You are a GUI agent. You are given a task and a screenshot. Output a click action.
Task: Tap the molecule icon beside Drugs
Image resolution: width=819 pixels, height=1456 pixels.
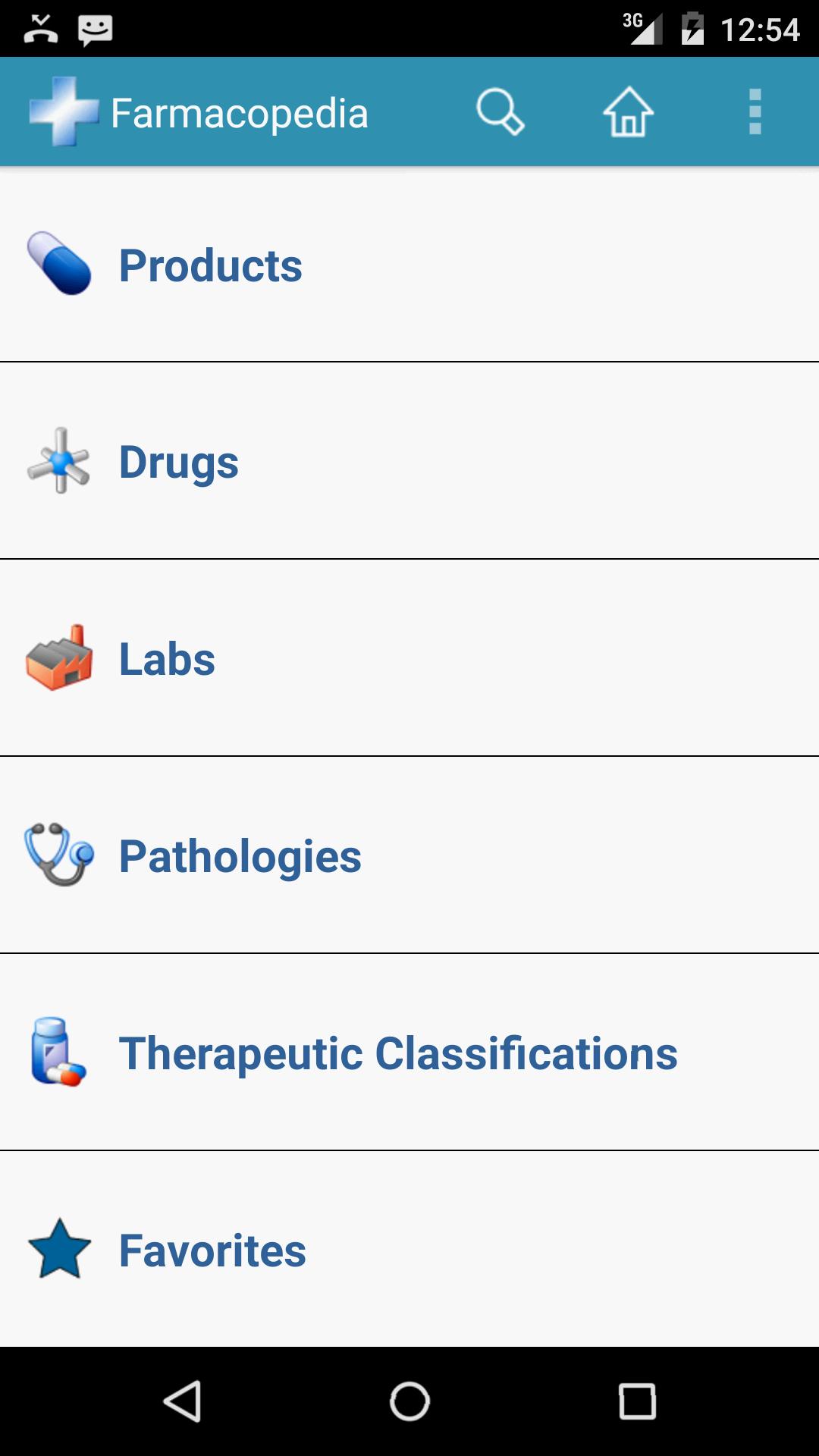pyautogui.click(x=59, y=461)
